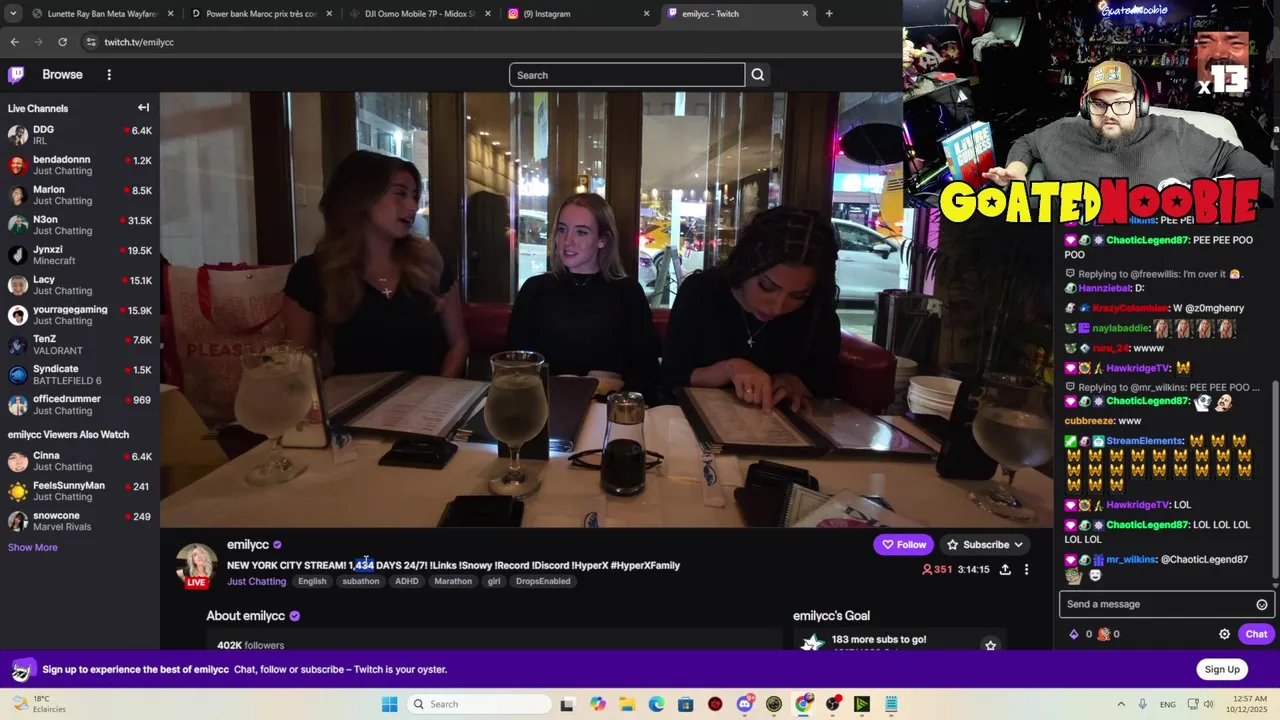Click the search magnifier button
Viewport: 1280px width, 720px height.
point(758,75)
